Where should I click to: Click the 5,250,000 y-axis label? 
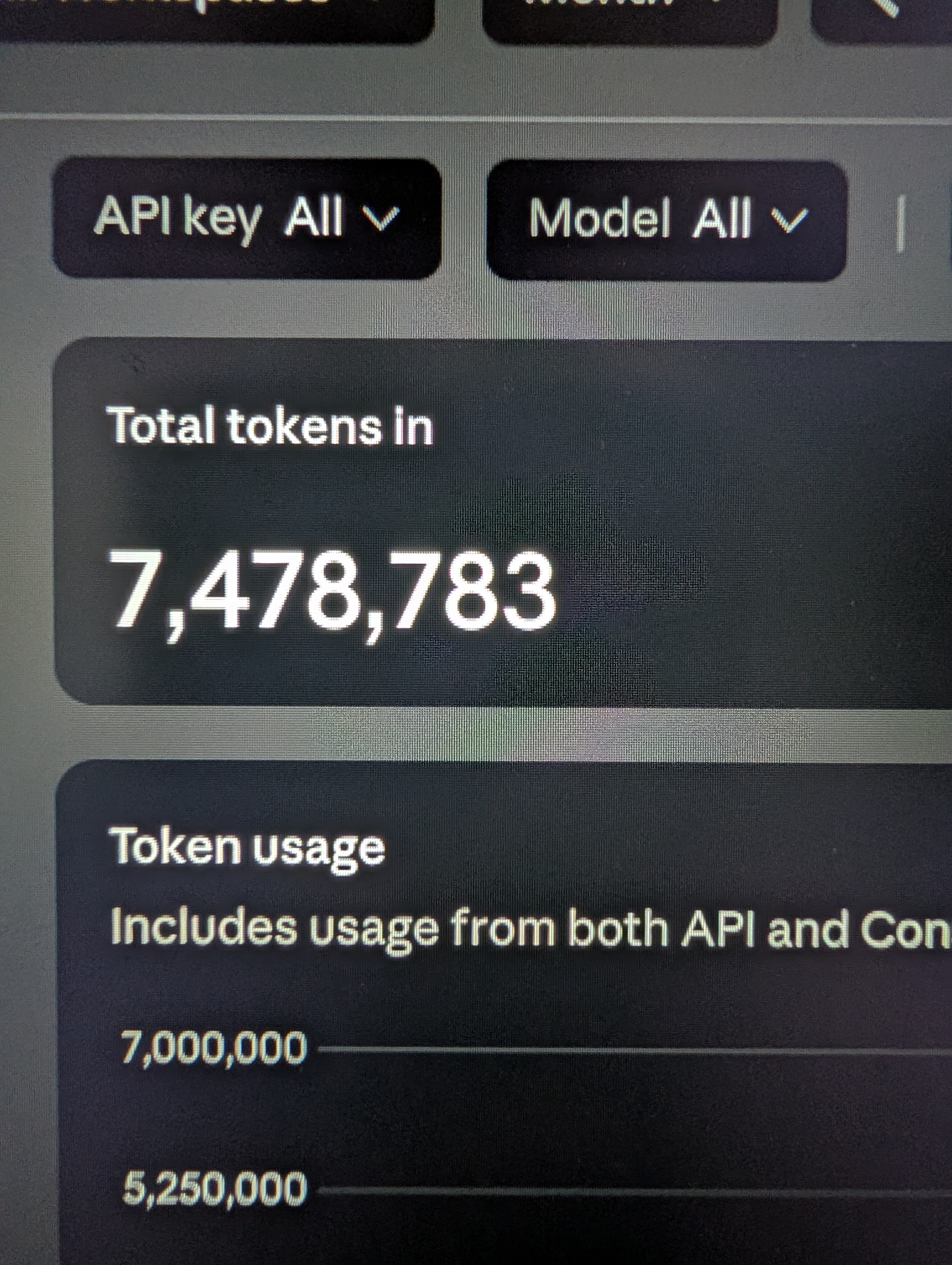[214, 1188]
